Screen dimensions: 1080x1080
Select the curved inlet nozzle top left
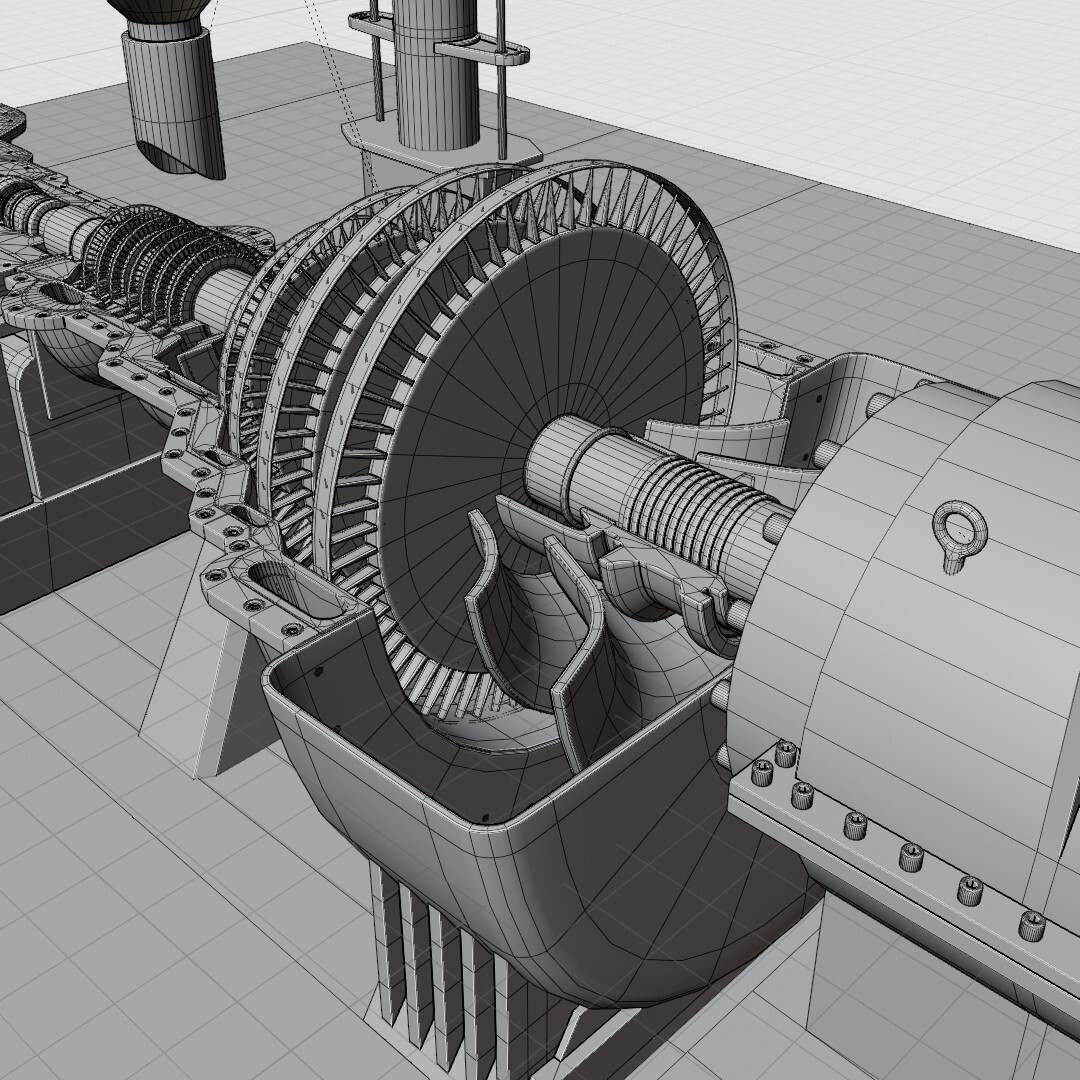165,90
